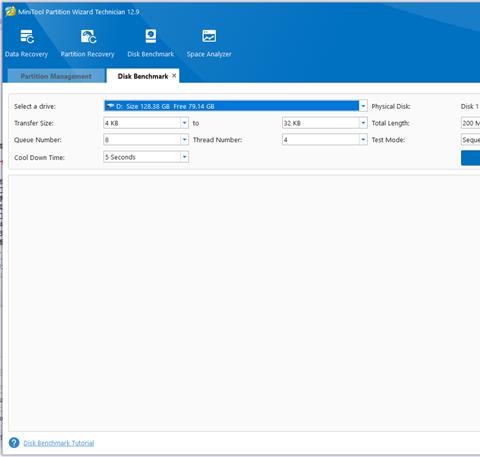The image size is (480, 457).
Task: Click the help question mark icon
Action: tap(14, 443)
